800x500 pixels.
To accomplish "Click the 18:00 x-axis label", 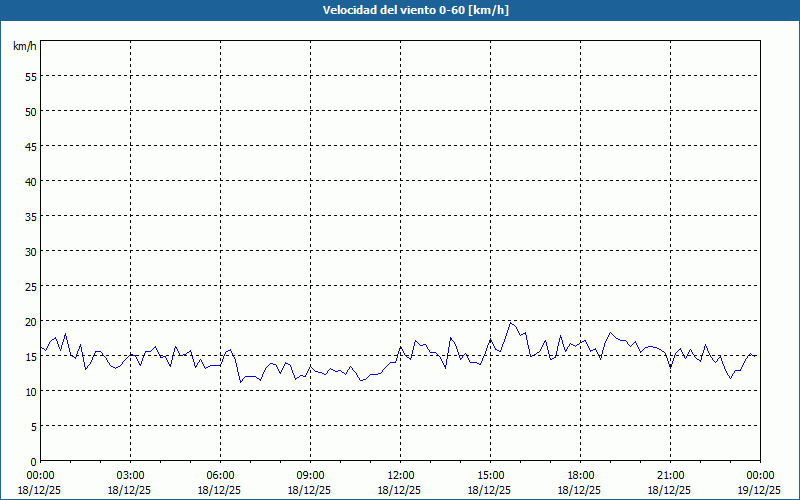I will click(580, 475).
